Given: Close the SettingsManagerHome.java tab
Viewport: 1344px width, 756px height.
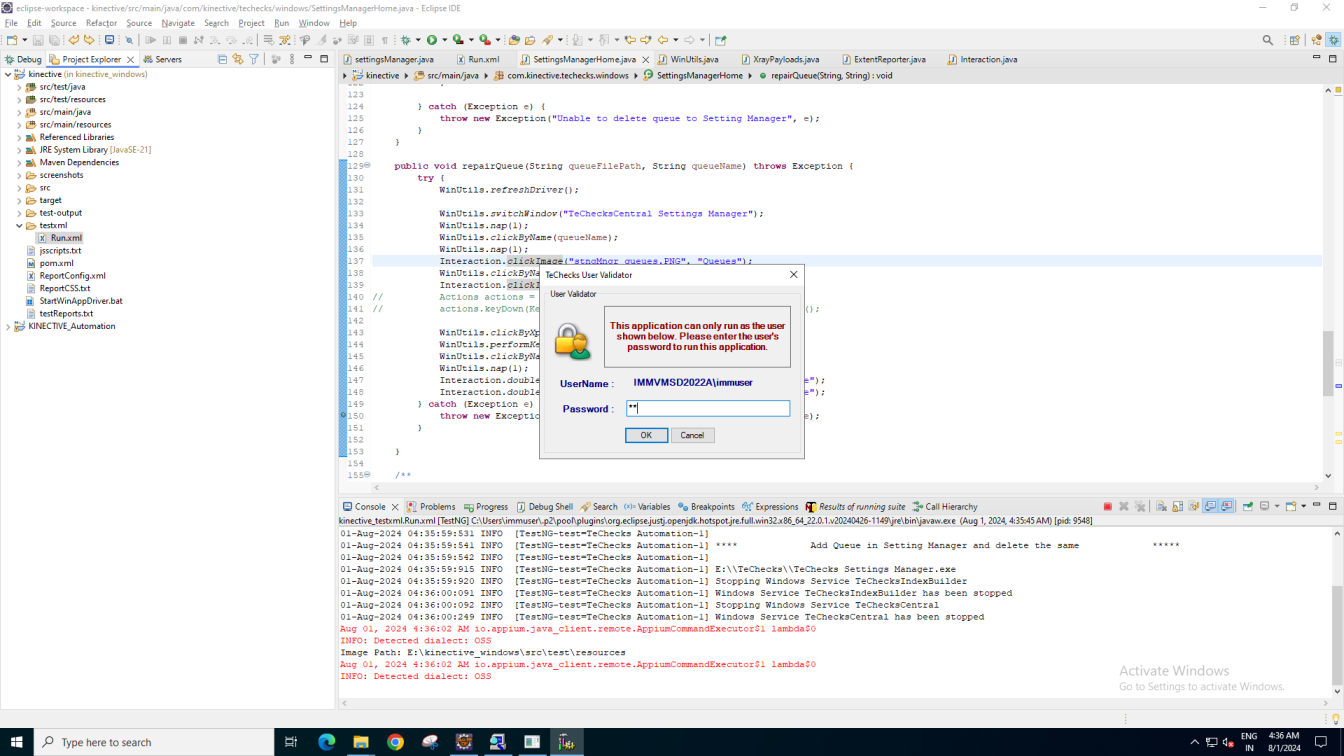Looking at the screenshot, I should 646,59.
